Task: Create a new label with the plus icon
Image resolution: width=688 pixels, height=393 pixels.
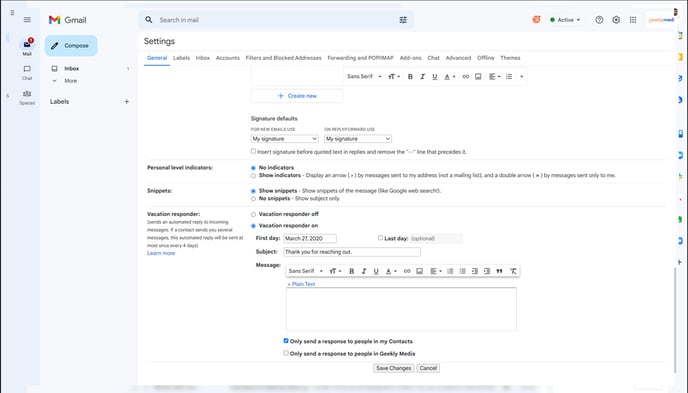Action: click(x=126, y=101)
